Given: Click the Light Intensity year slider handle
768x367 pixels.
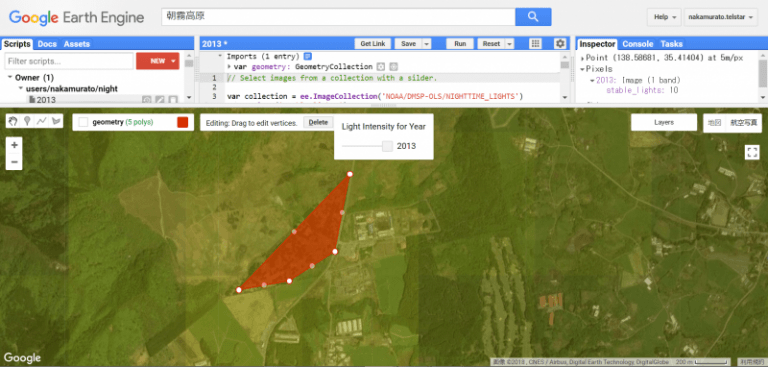Looking at the screenshot, I should pos(387,146).
